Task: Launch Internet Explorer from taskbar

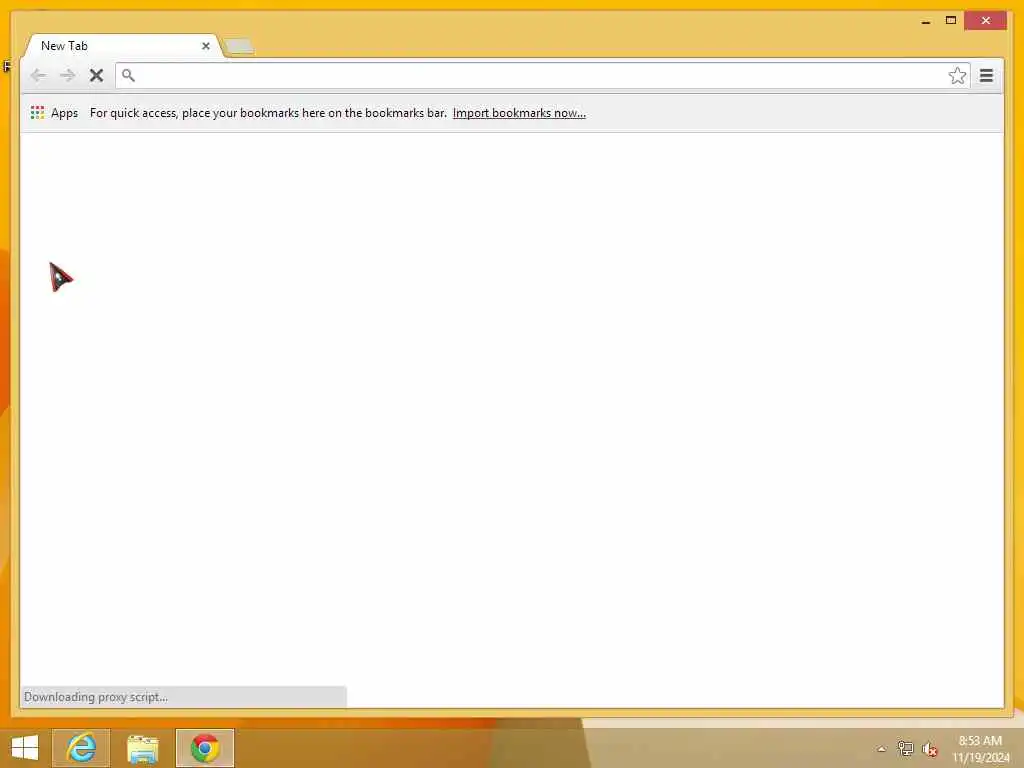Action: pos(81,748)
